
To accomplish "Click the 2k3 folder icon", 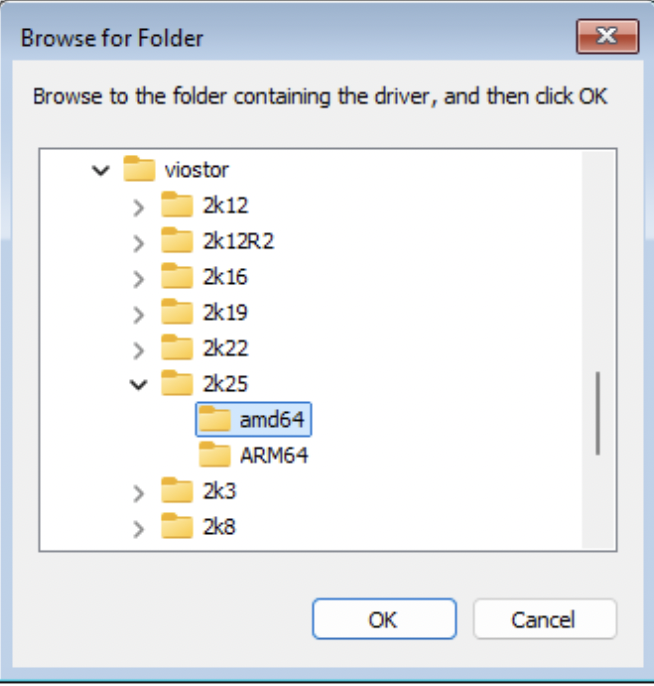I will [177, 491].
